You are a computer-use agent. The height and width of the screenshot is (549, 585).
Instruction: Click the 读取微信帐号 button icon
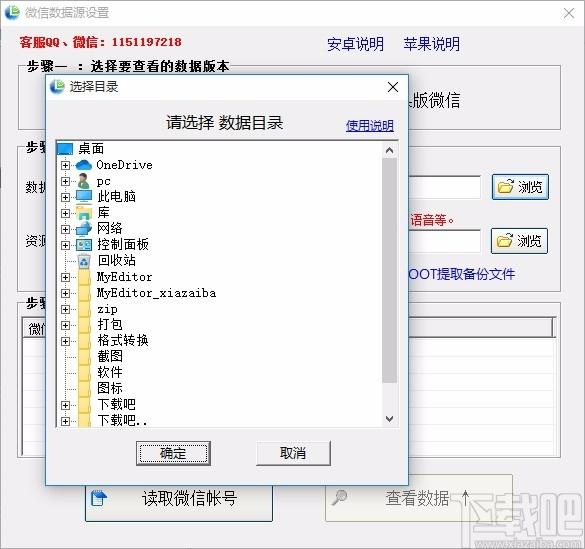click(99, 498)
